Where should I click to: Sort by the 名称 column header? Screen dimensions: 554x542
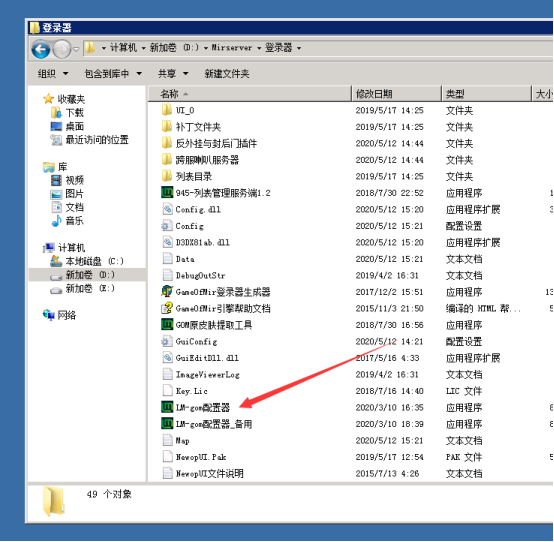pyautogui.click(x=250, y=94)
